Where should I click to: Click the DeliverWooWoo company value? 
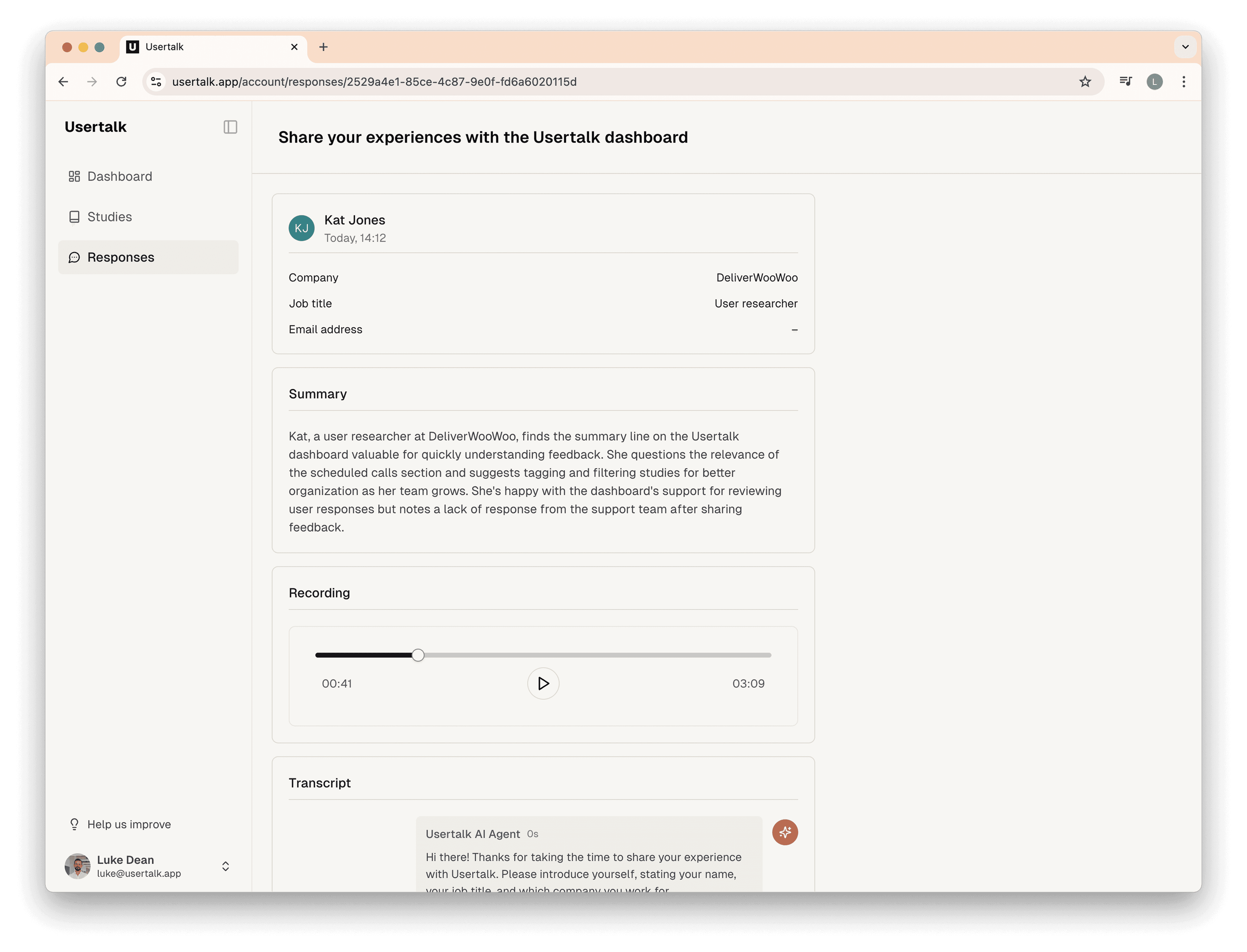756,277
